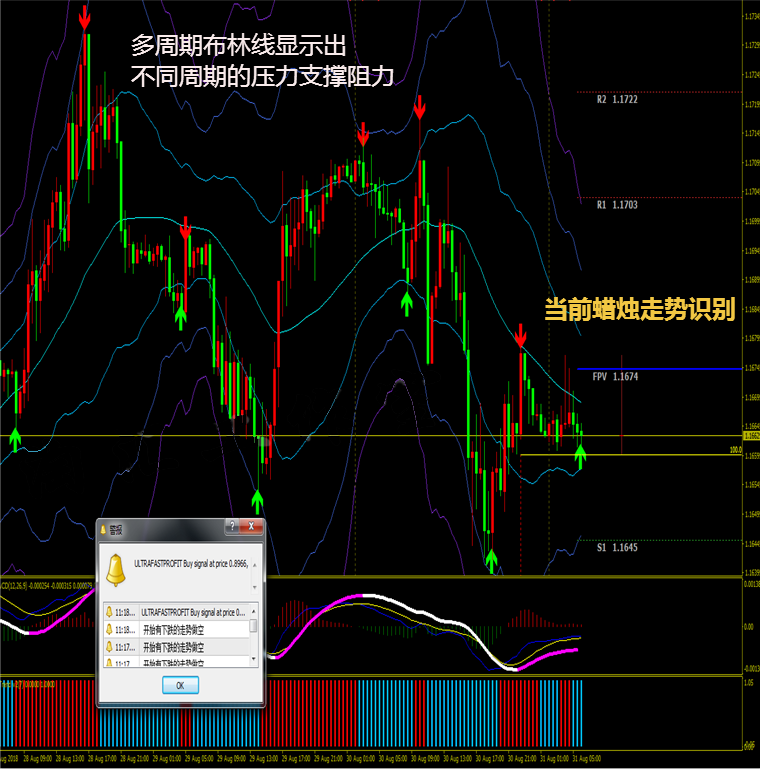Click the up arrow beside the alert message text
The width and height of the screenshot is (760, 770).
[254, 565]
